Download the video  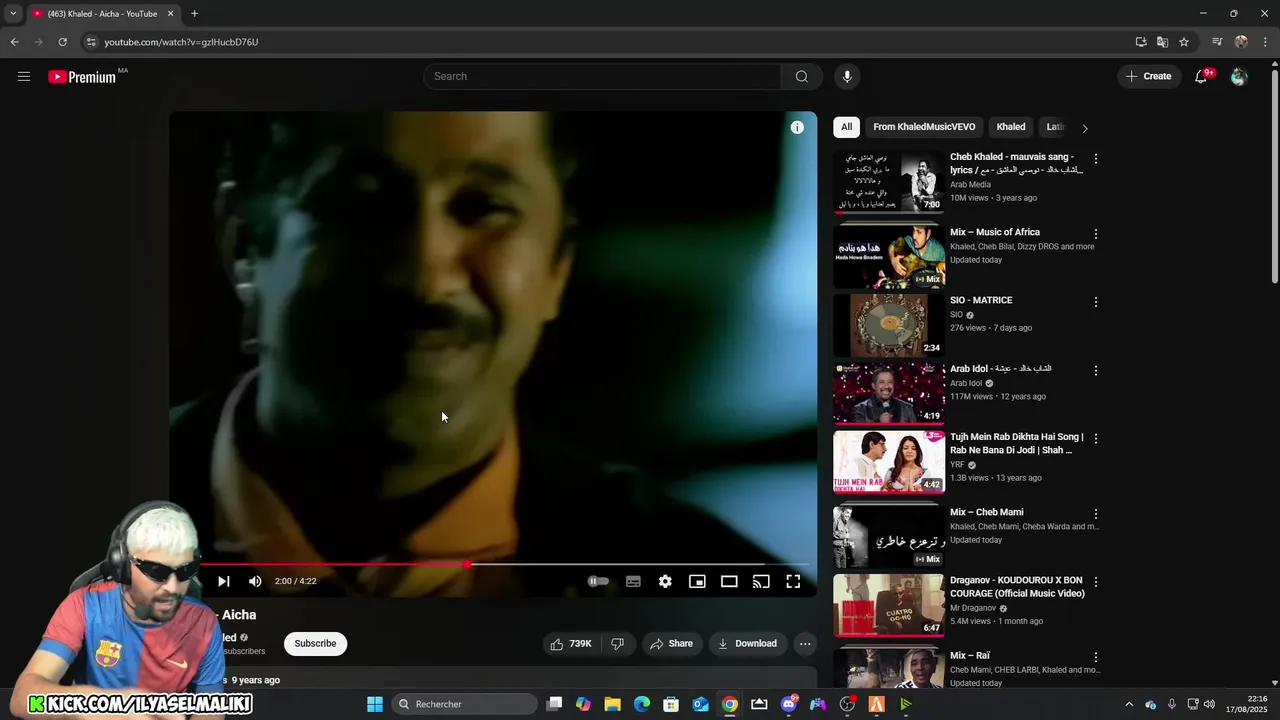(747, 644)
